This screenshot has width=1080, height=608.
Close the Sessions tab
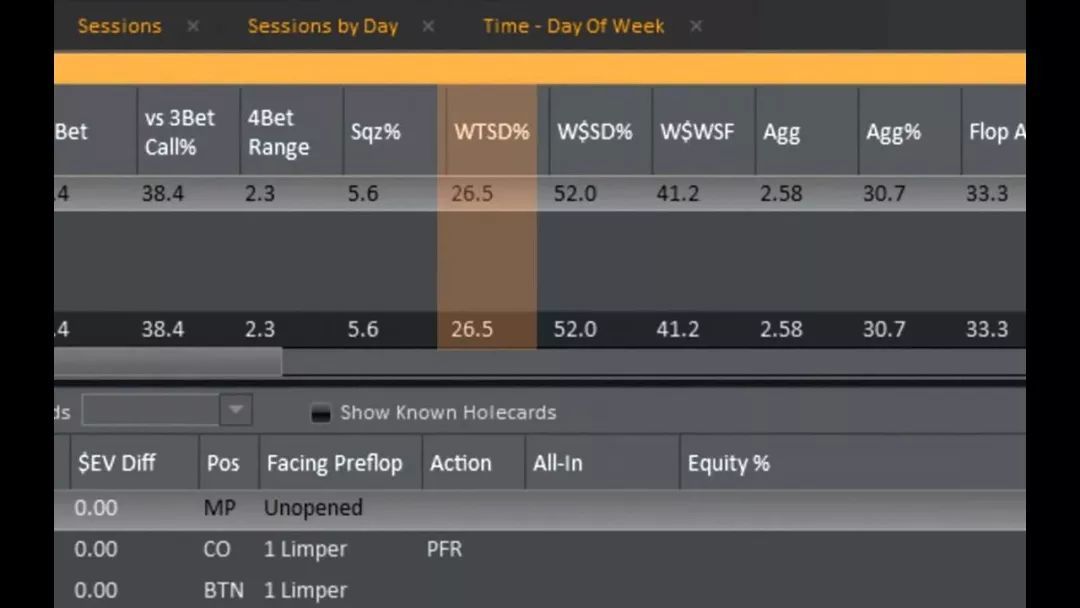pos(194,26)
